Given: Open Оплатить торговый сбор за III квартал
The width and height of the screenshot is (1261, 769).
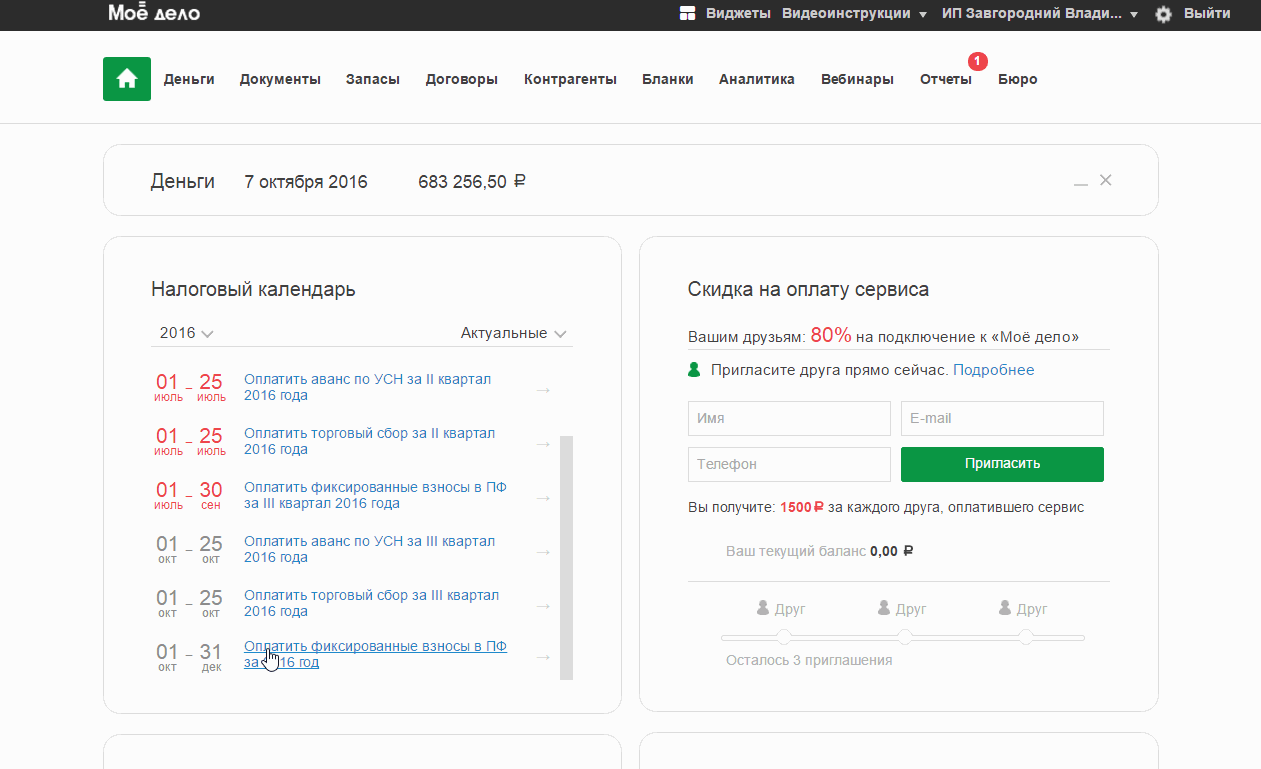Looking at the screenshot, I should (372, 604).
